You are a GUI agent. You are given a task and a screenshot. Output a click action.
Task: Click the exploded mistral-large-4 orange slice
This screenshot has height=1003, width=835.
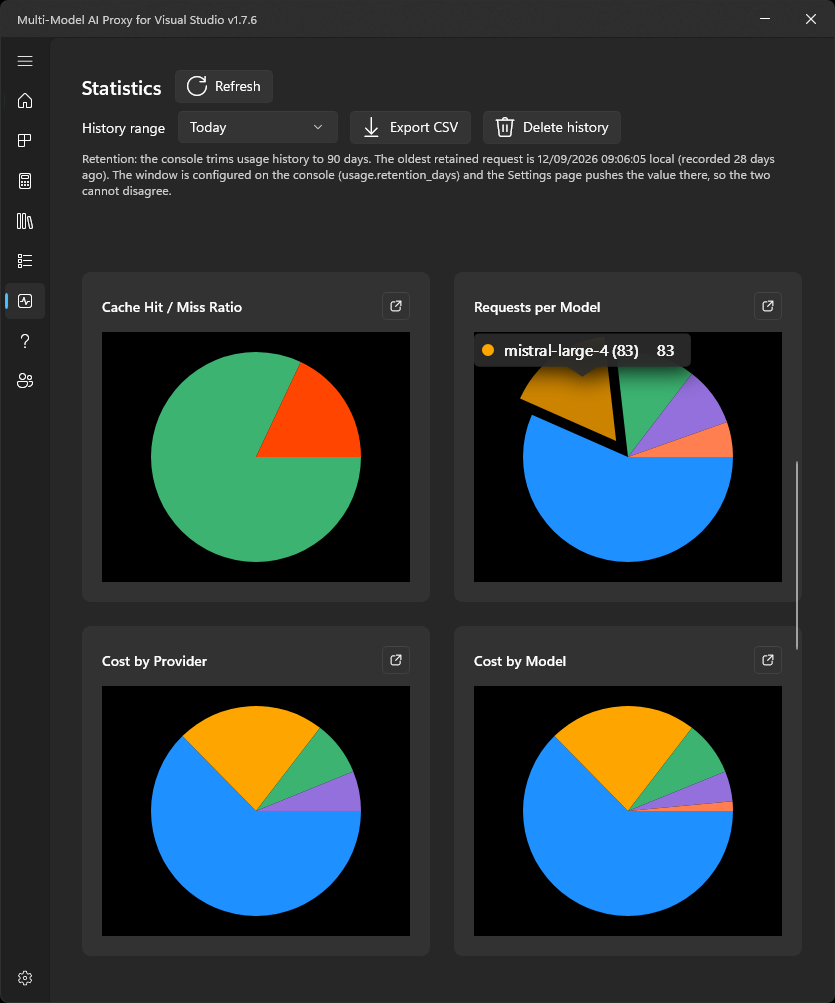[x=579, y=403]
